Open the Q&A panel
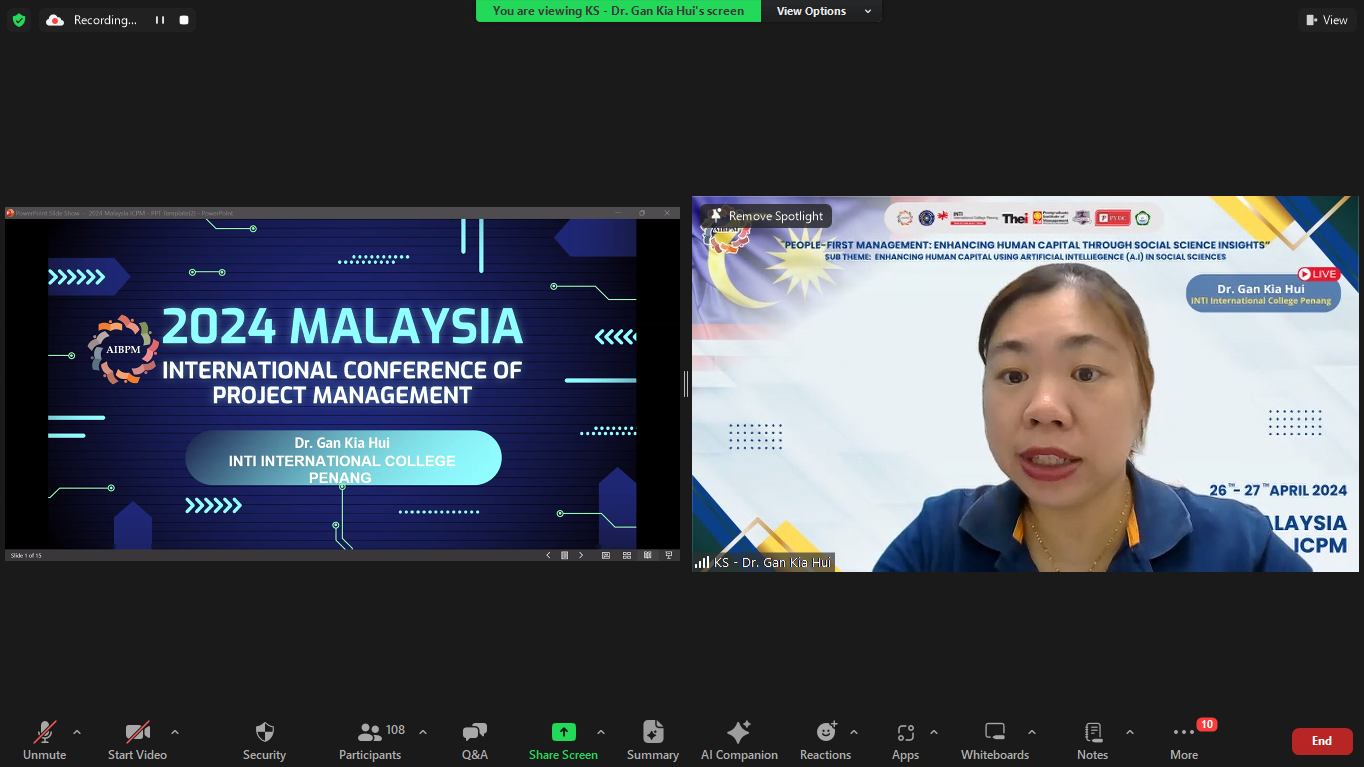This screenshot has height=767, width=1364. click(x=475, y=741)
